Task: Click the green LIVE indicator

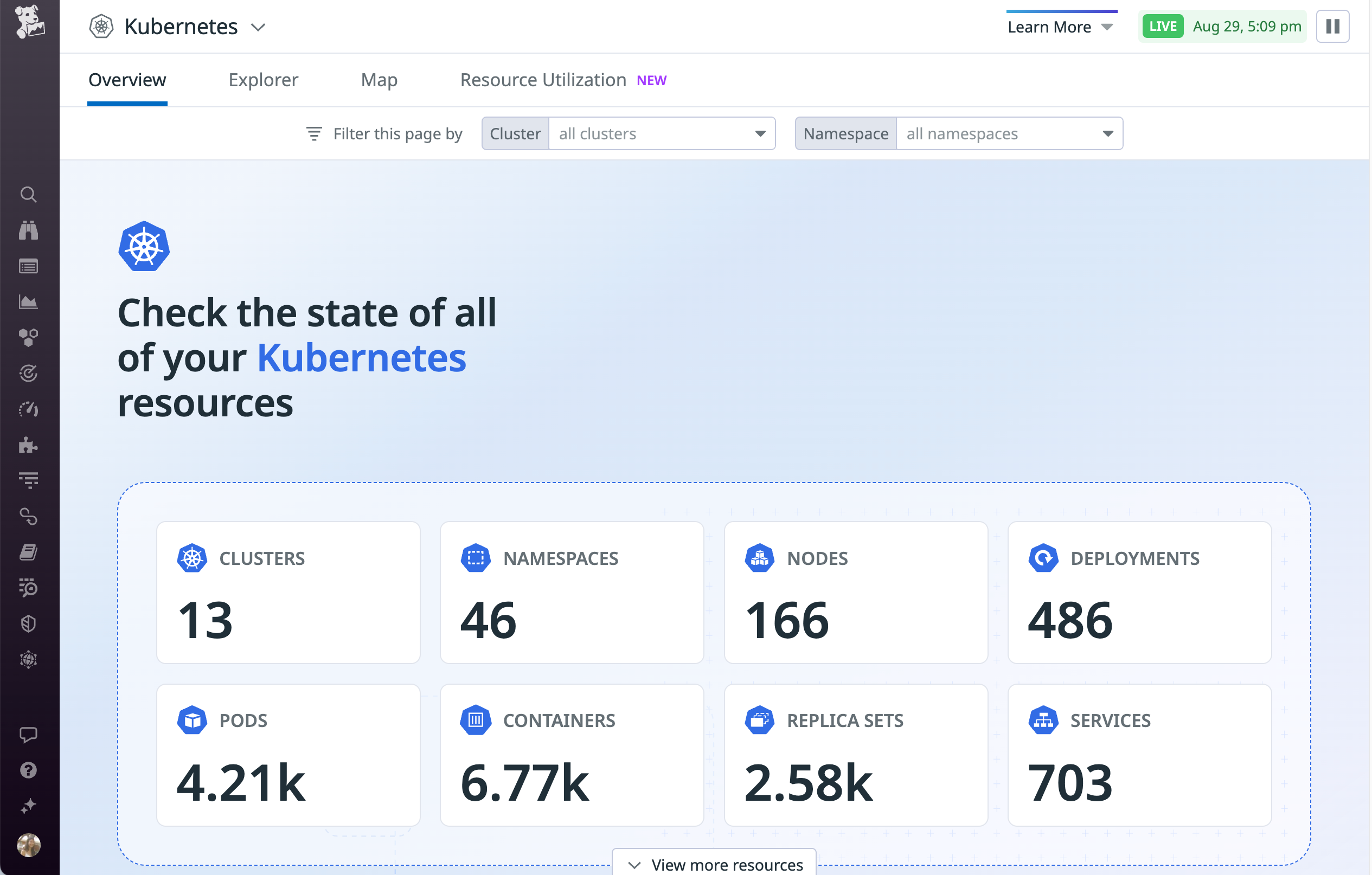Action: point(1162,25)
